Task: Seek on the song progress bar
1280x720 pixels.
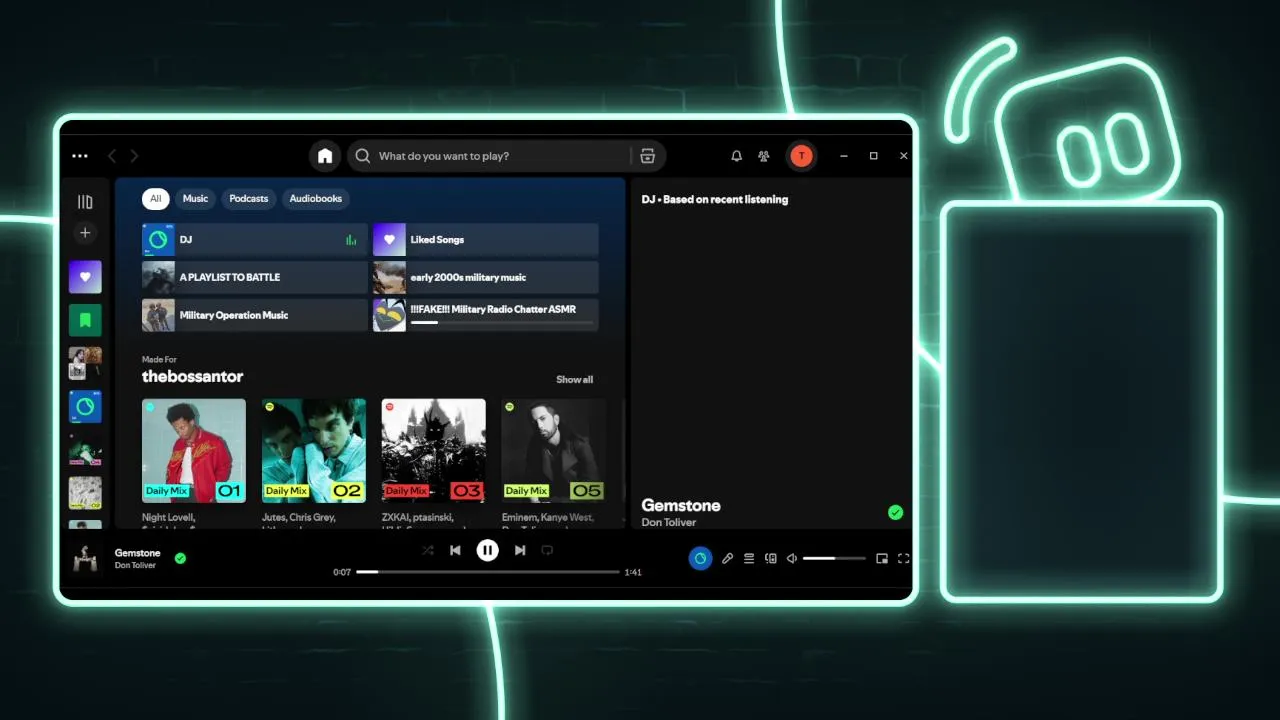Action: (488, 572)
